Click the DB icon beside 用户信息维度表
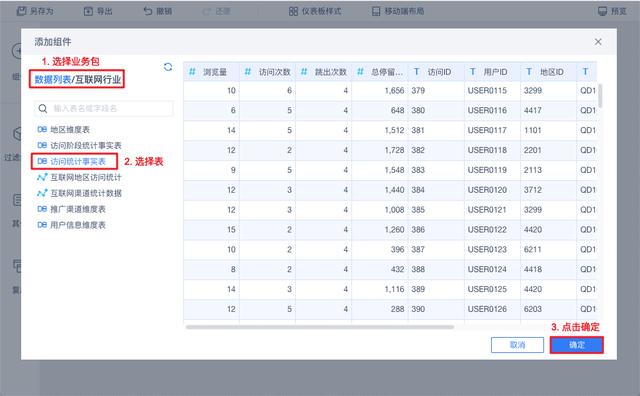This screenshot has width=640, height=396. tap(42, 225)
